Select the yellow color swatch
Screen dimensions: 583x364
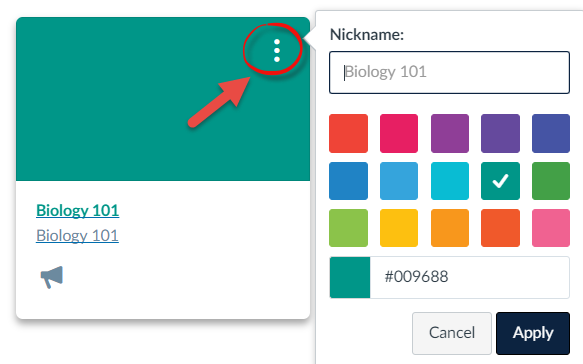click(399, 228)
